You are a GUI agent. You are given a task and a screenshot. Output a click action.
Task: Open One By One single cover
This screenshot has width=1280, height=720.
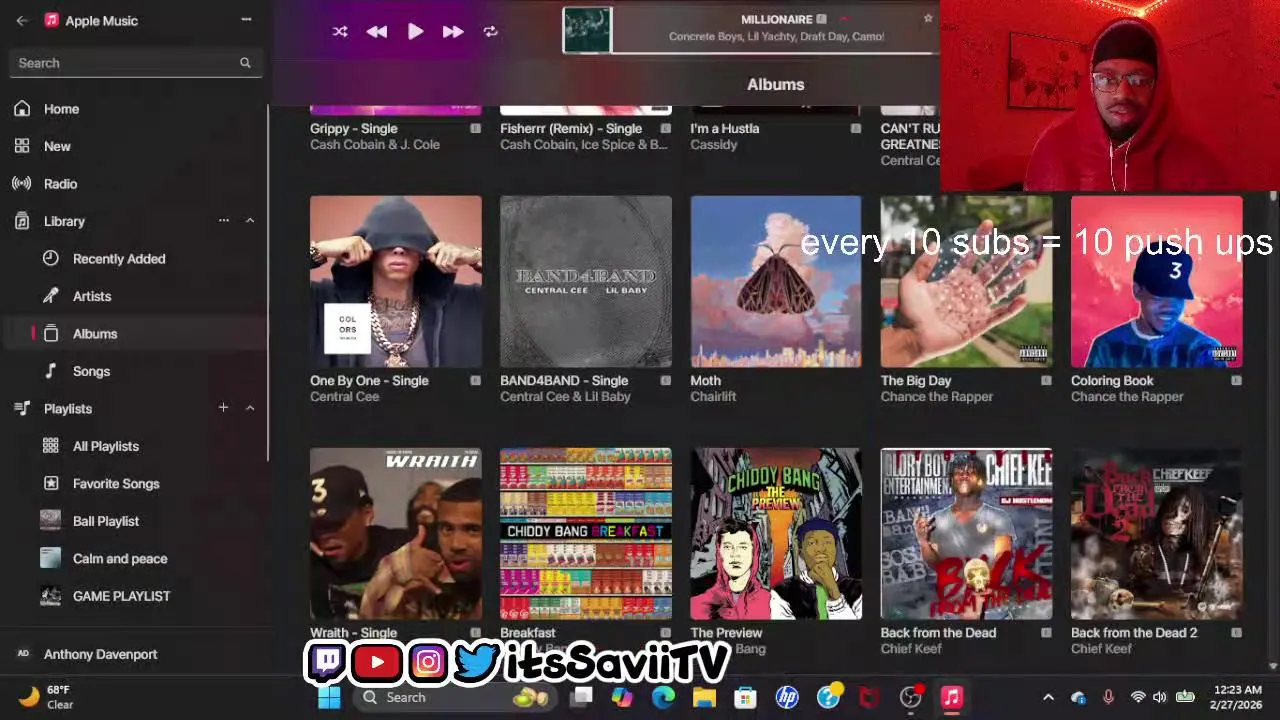[x=396, y=281]
